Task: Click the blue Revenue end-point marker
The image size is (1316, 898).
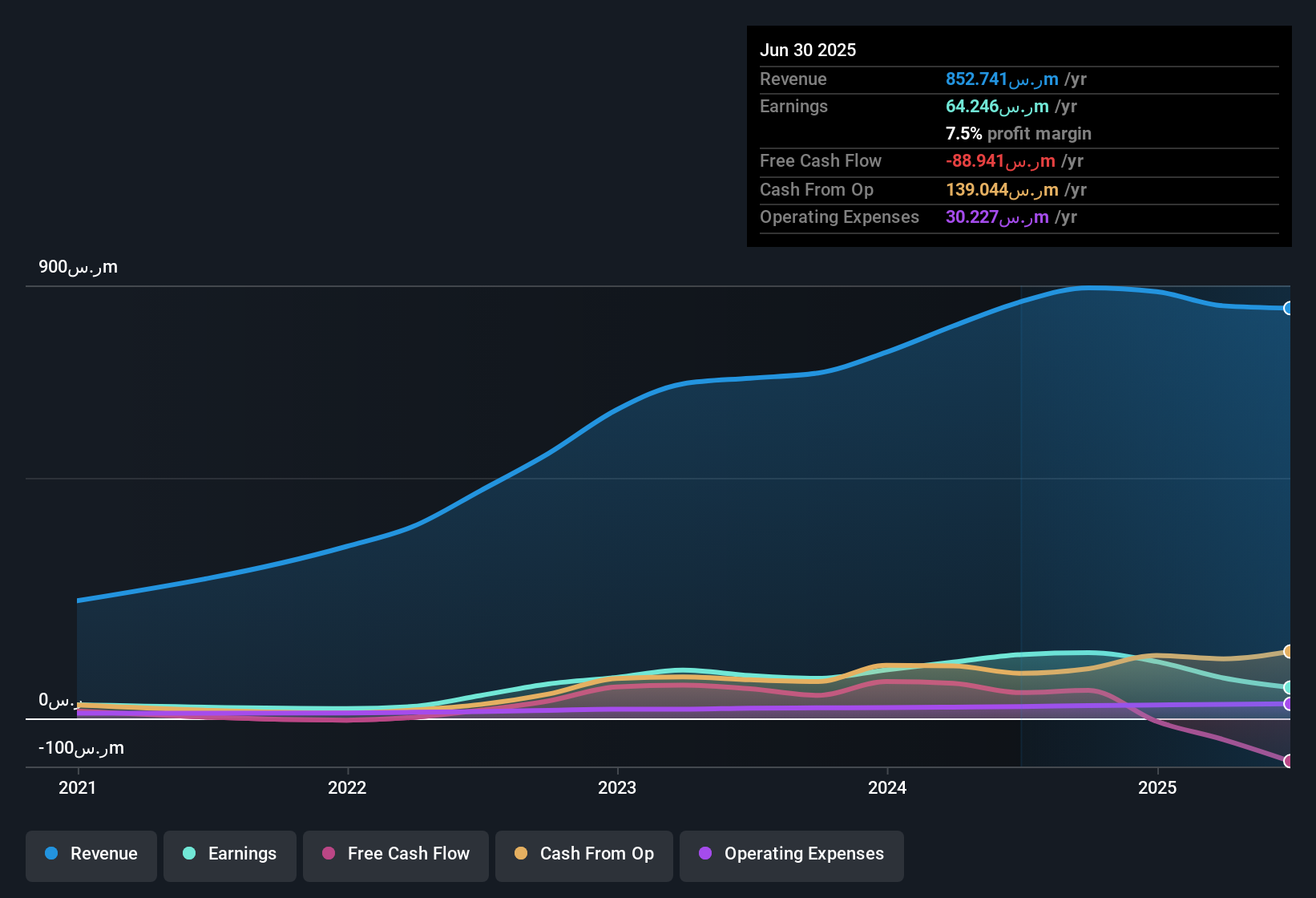Action: (1289, 308)
